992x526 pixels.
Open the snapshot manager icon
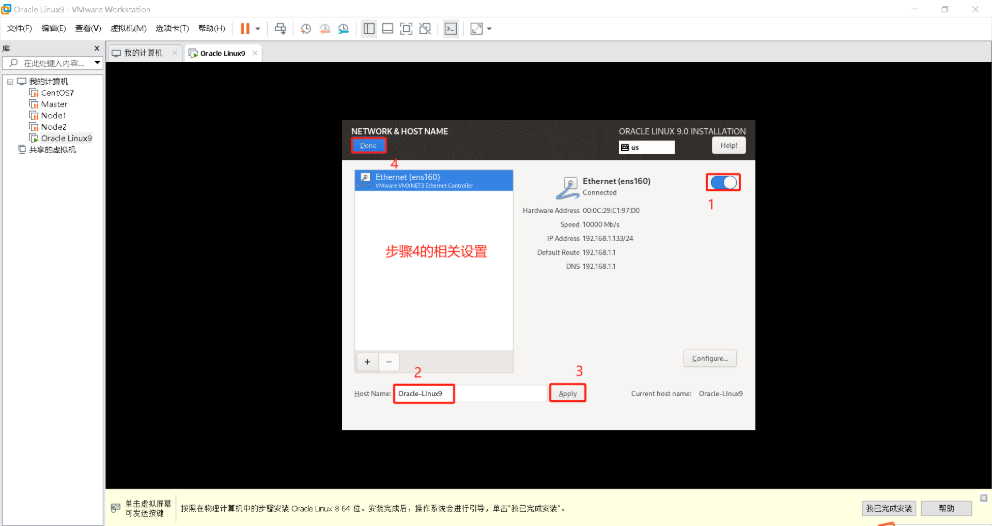click(343, 28)
